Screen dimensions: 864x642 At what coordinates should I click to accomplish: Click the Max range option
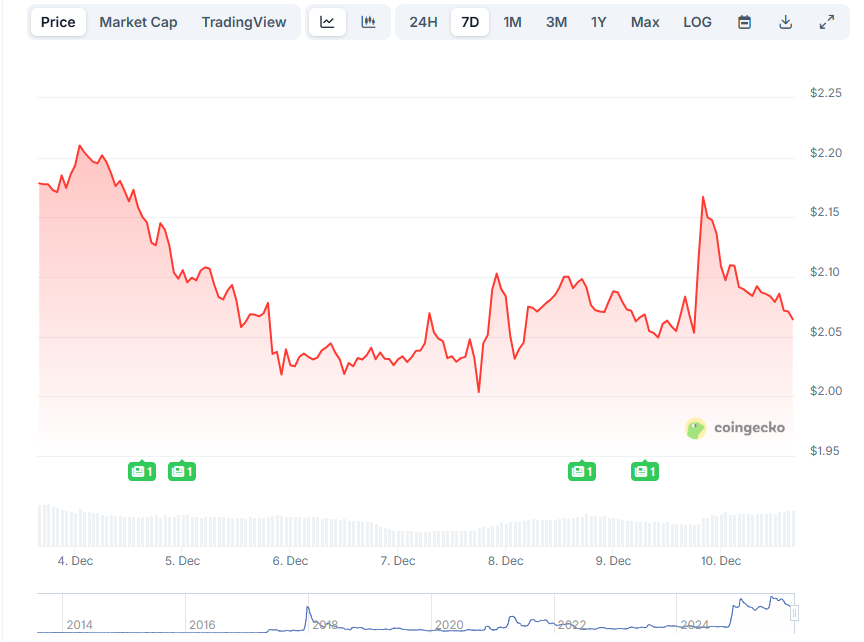pos(645,21)
